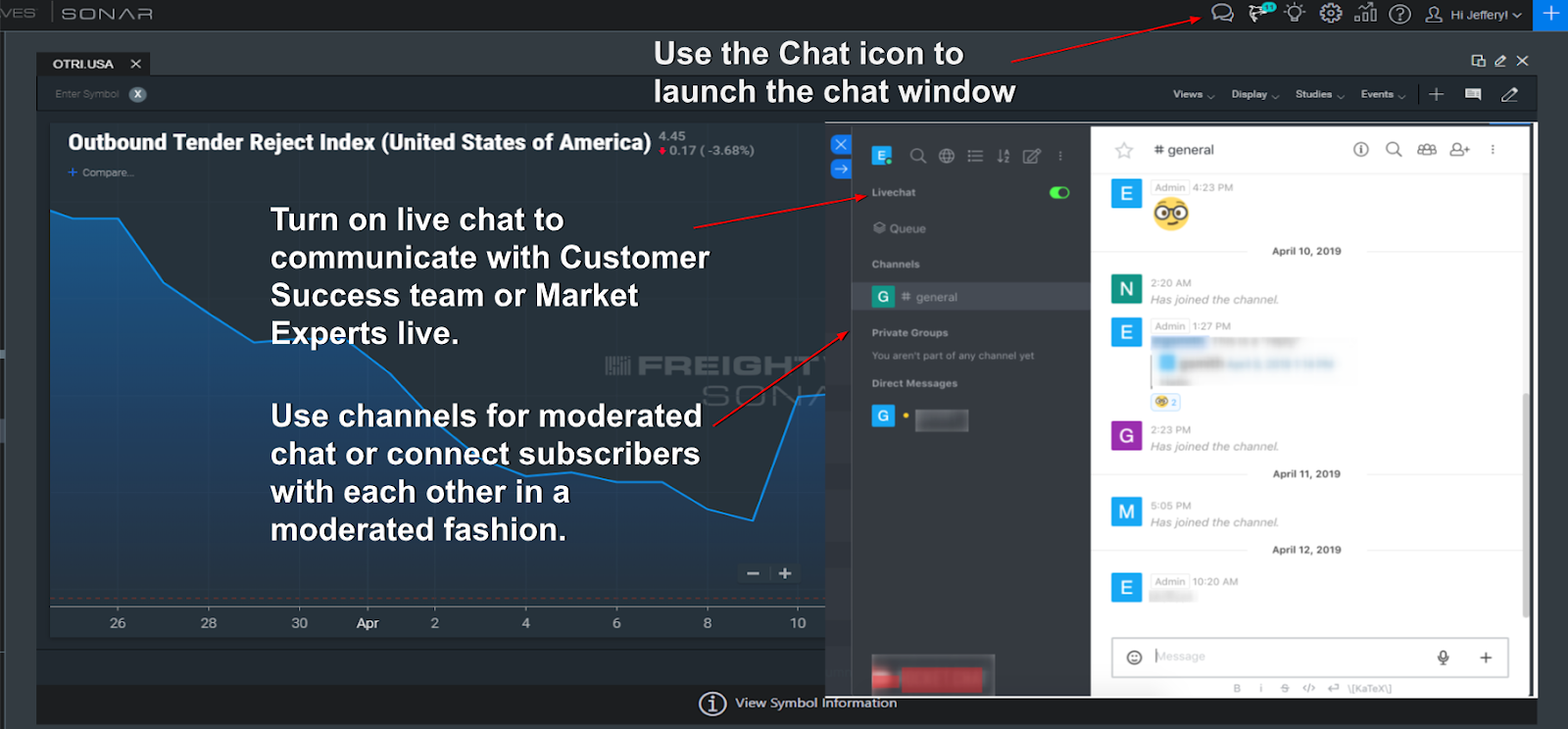
Task: Apply strikethrough formatting under the message box
Action: pos(1285,688)
